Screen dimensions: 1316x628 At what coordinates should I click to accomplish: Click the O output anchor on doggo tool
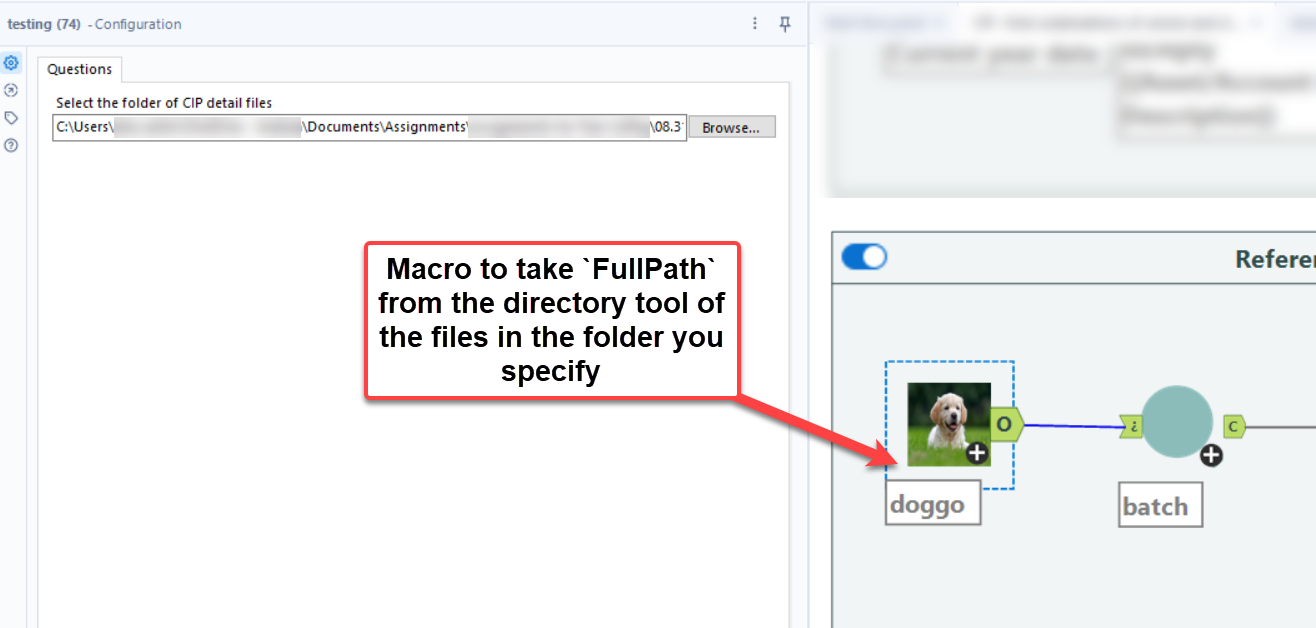(1005, 424)
